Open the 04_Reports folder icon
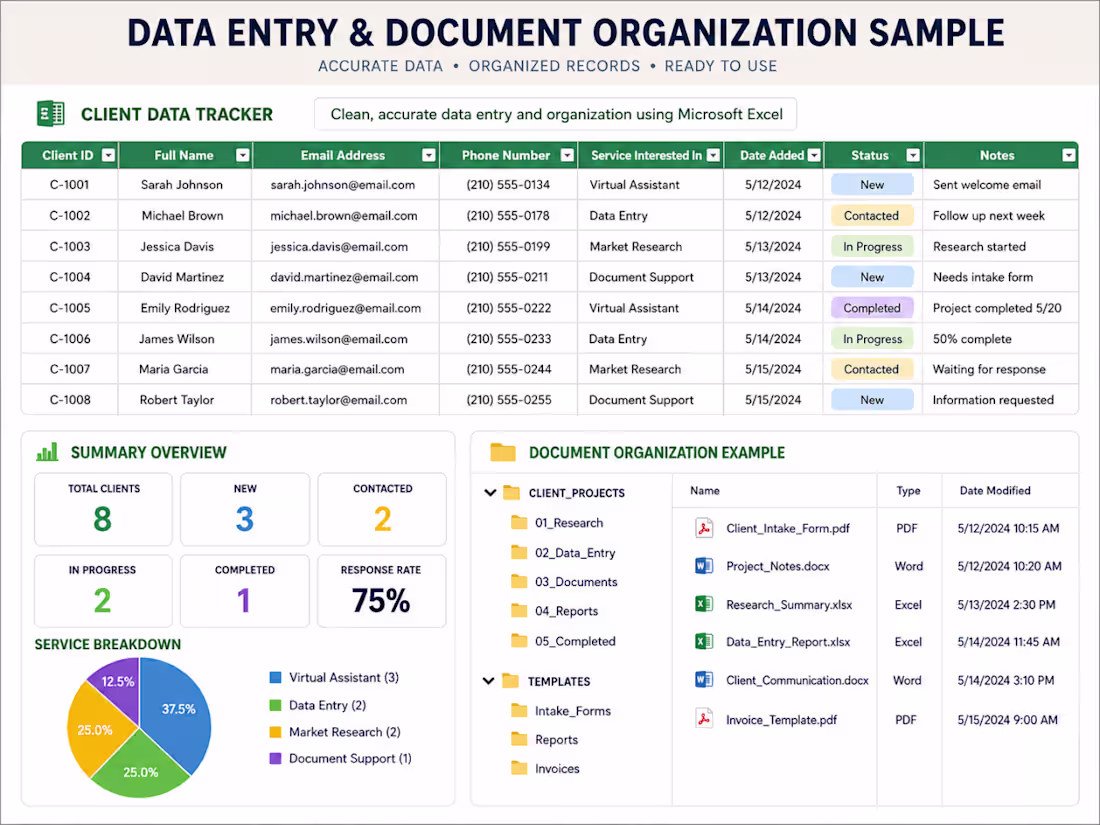The image size is (1100, 825). click(519, 611)
